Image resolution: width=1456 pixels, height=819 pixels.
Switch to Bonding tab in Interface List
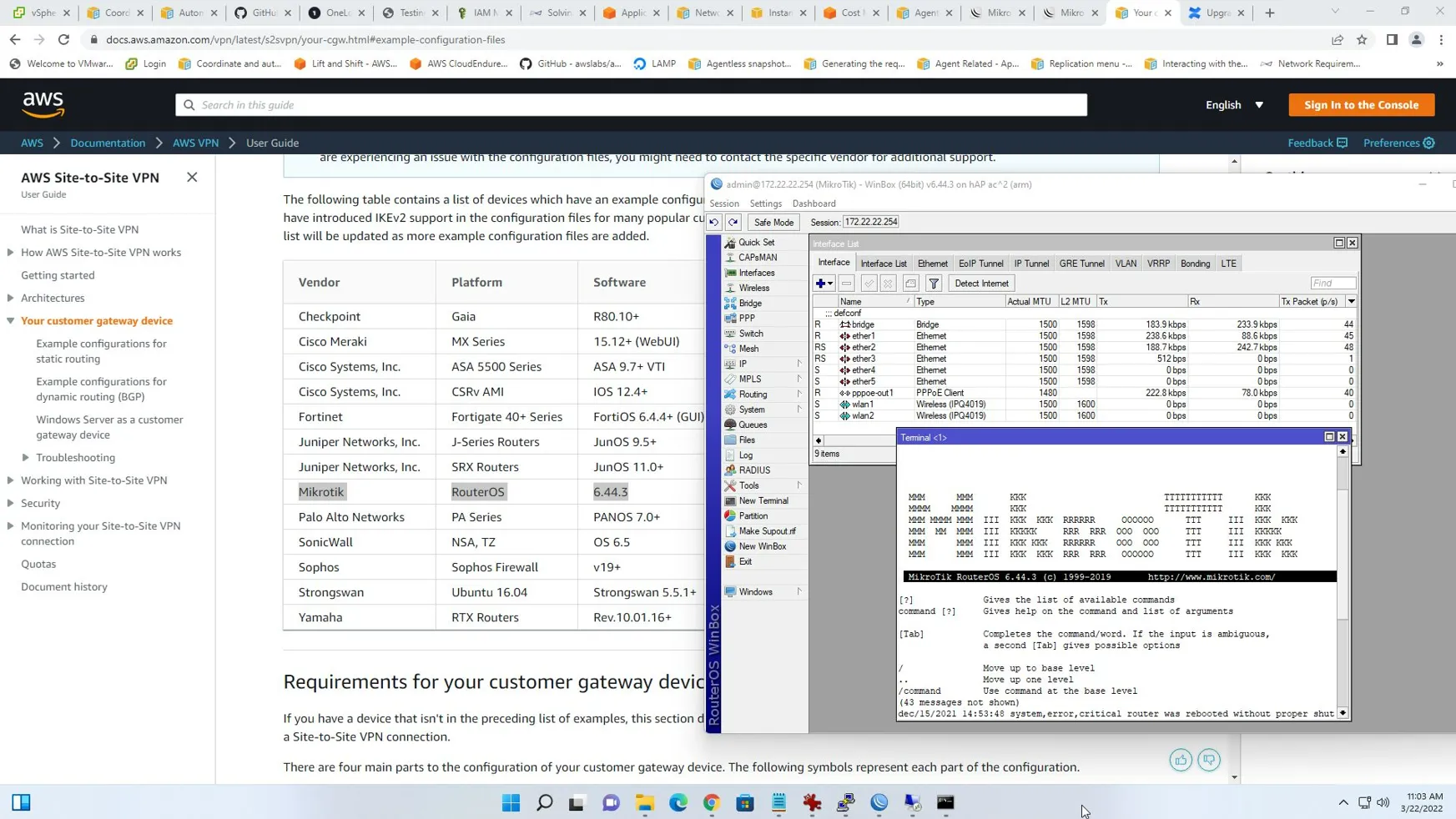(x=1196, y=264)
